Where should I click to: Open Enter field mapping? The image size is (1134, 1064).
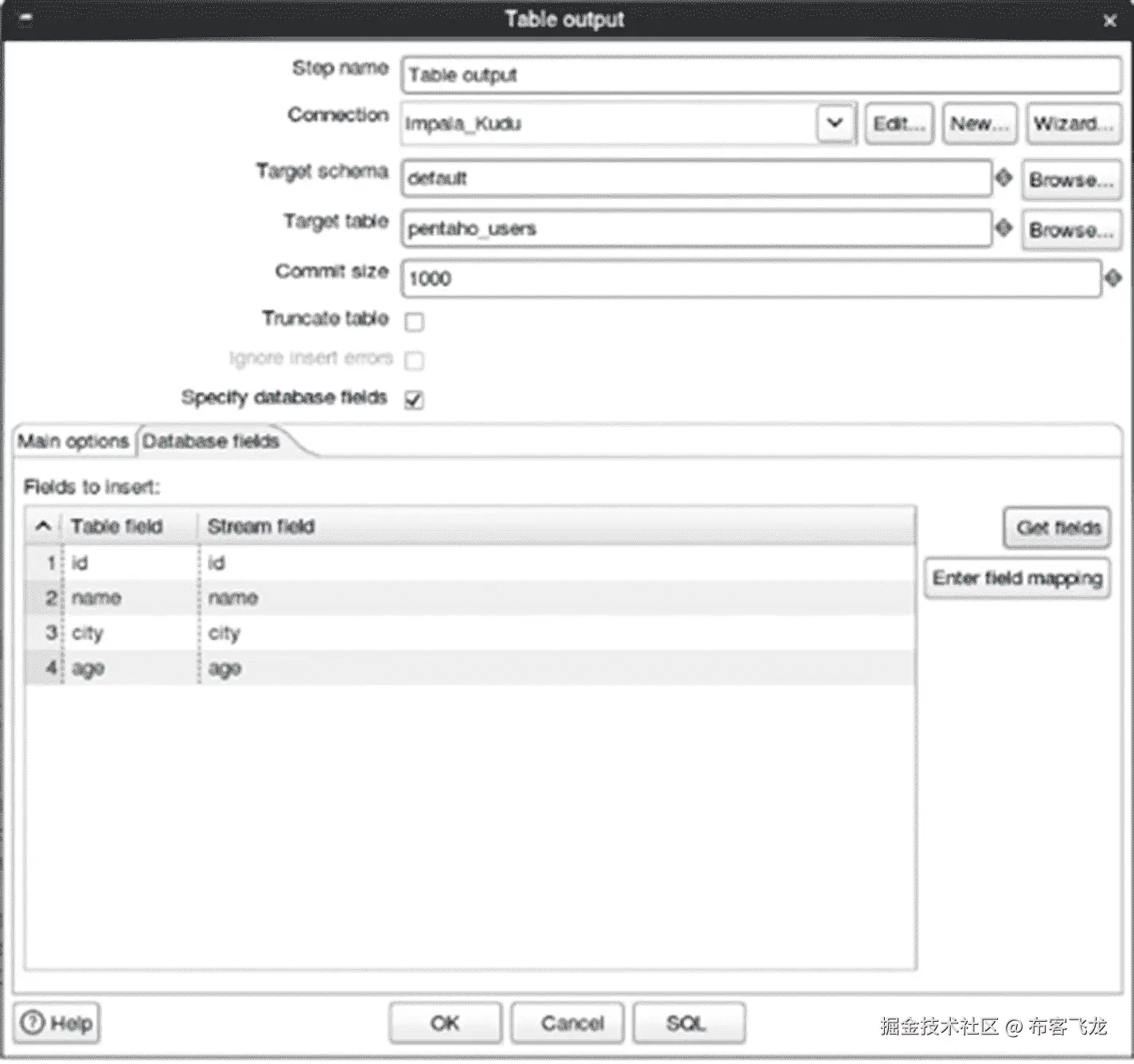click(x=1018, y=578)
